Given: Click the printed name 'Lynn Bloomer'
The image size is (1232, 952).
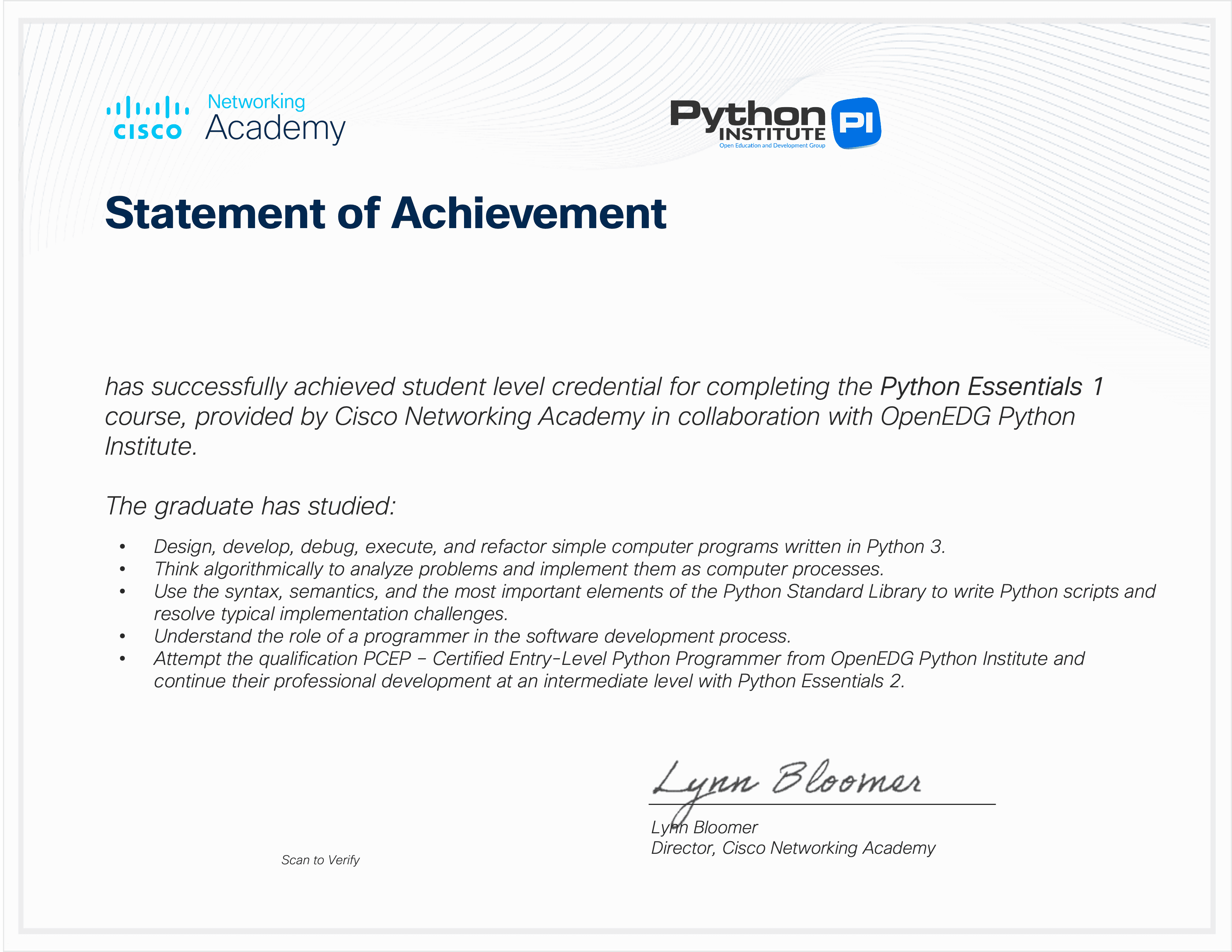Looking at the screenshot, I should point(704,827).
